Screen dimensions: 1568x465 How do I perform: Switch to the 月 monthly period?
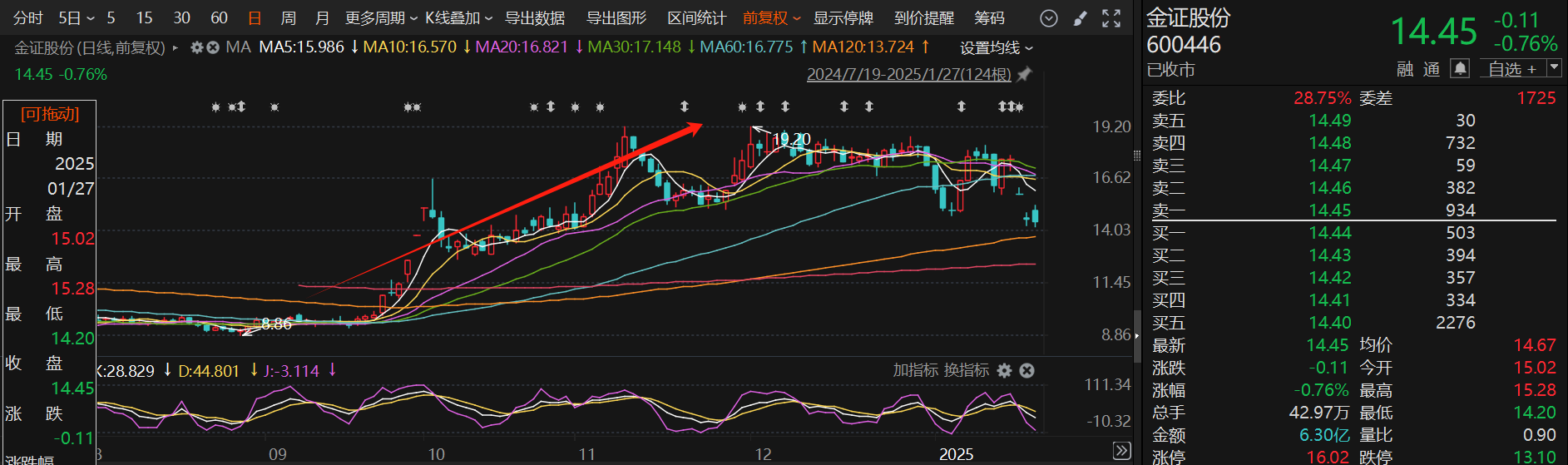click(323, 18)
